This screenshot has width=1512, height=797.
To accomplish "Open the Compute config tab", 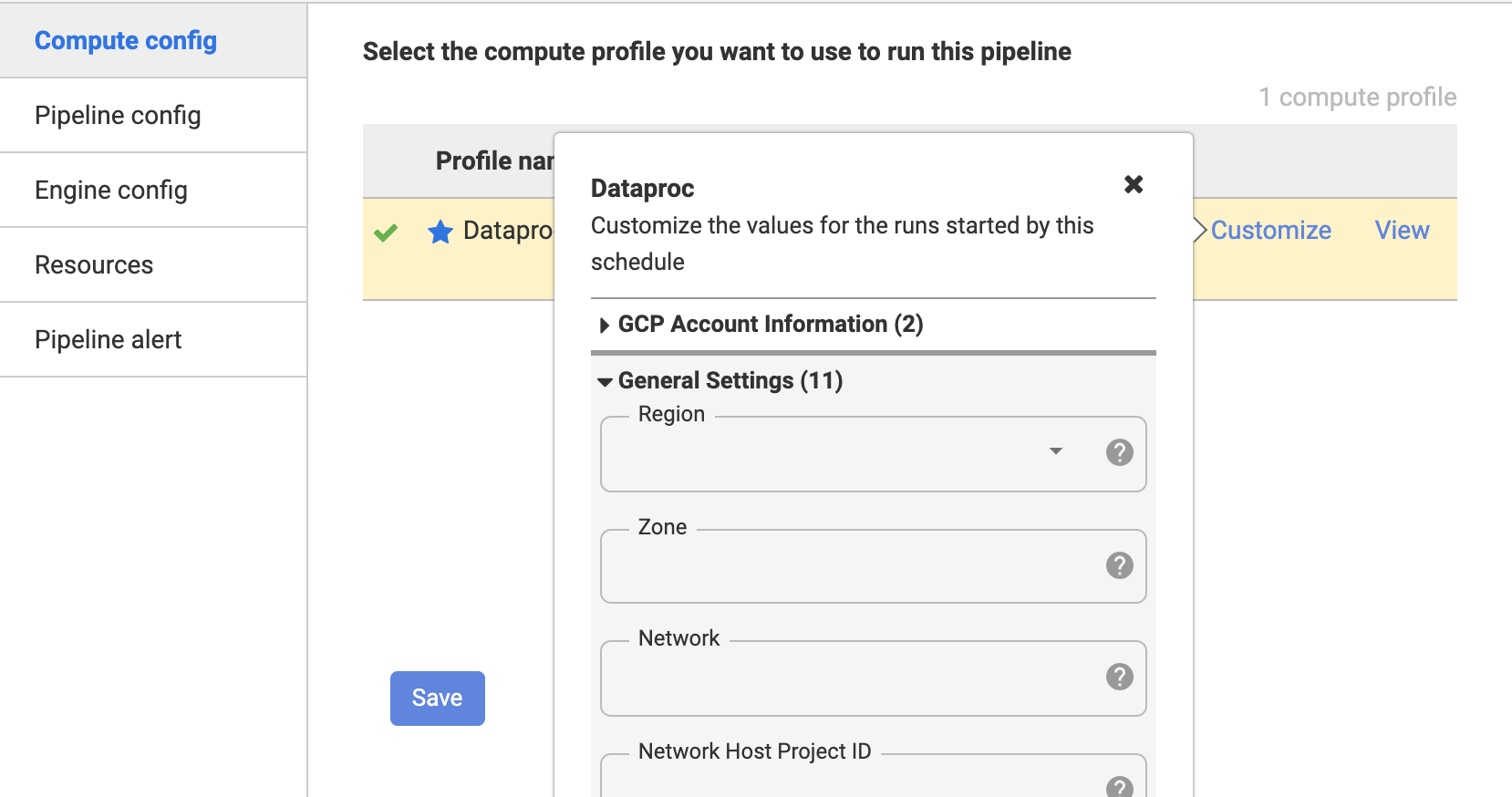I will (x=126, y=41).
